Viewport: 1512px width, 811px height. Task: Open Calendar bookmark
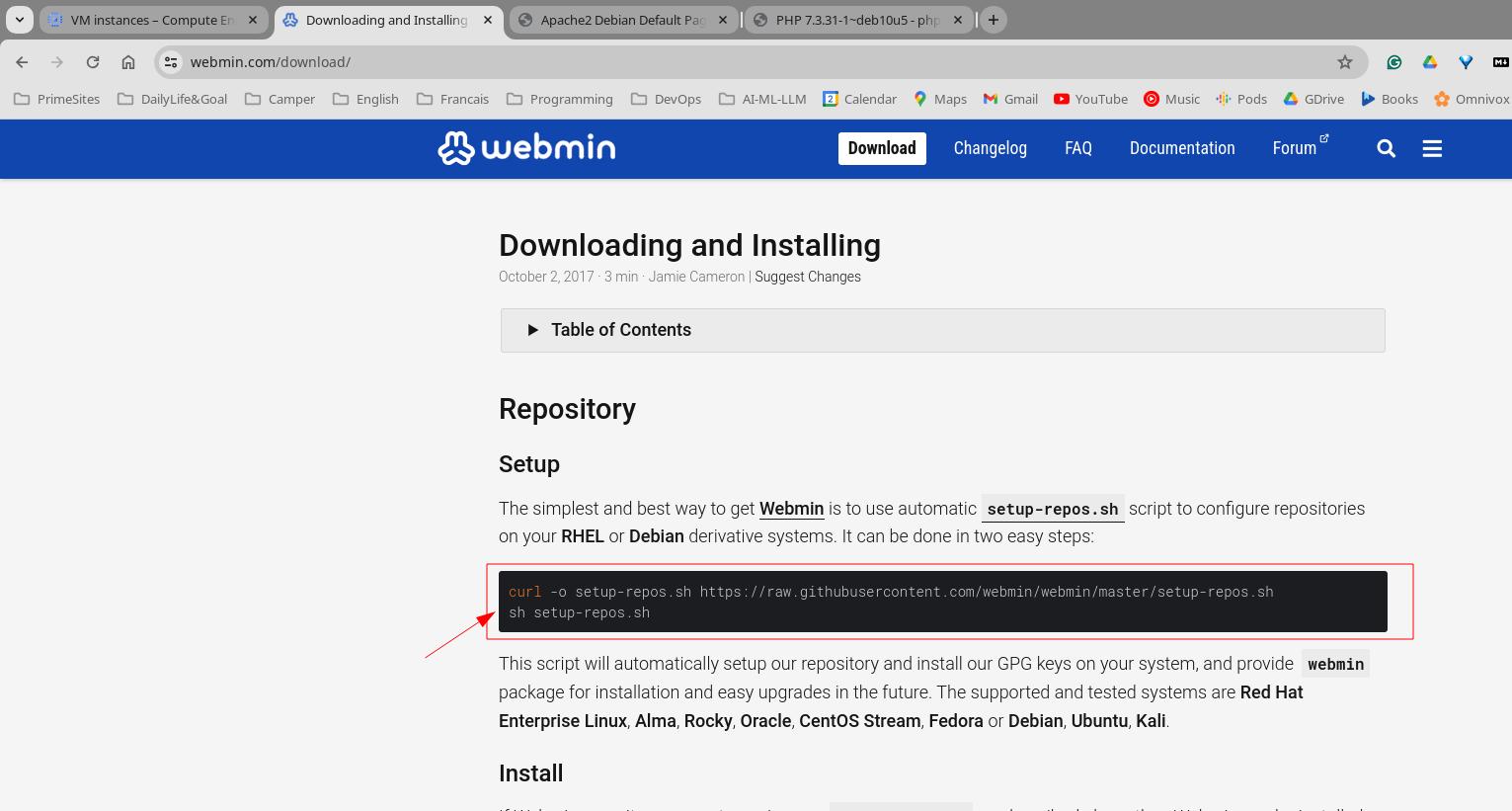pyautogui.click(x=859, y=99)
